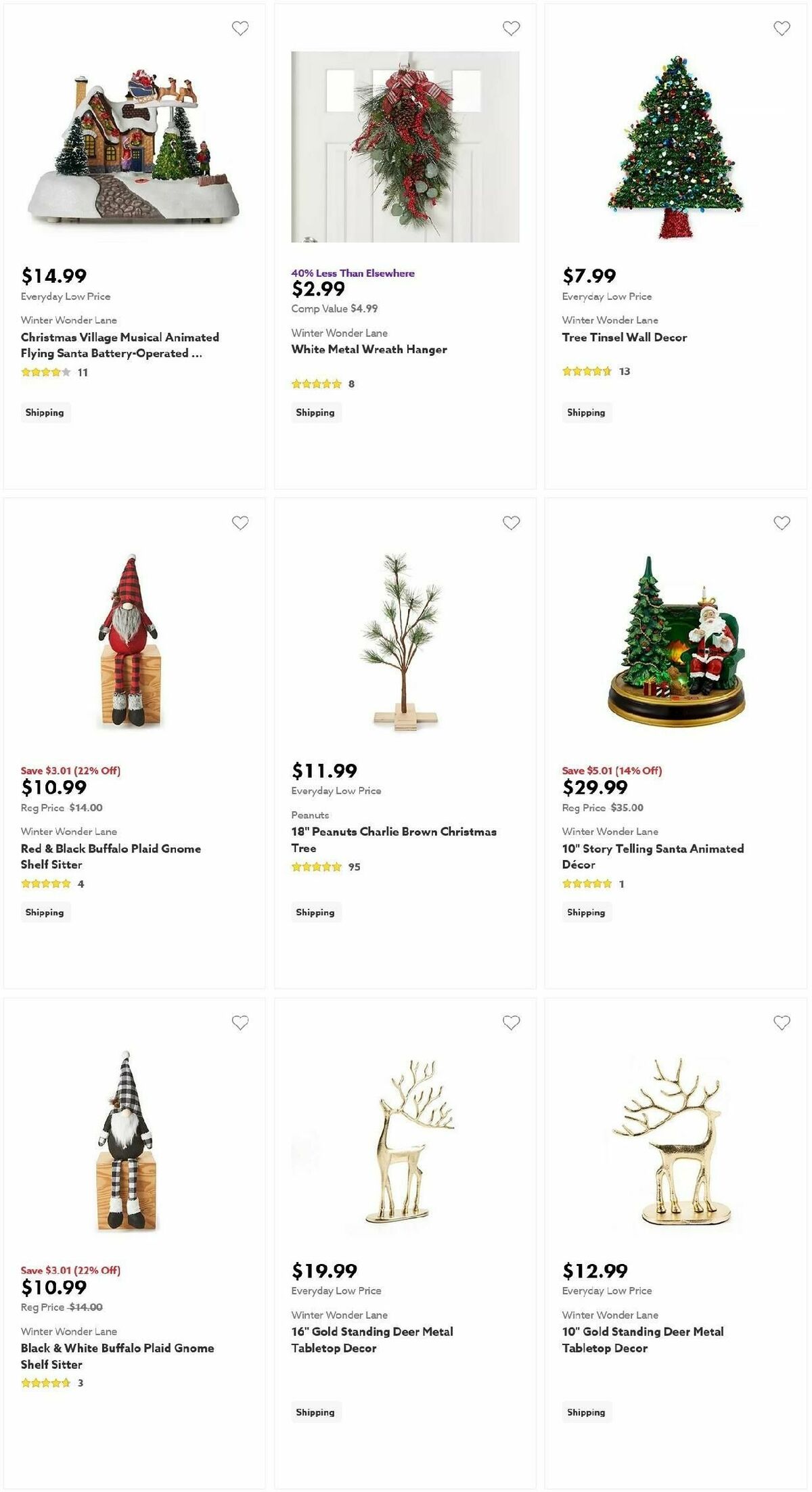Screen dimensions: 812x1492
Task: Click the Shipping badge on the 10" Gold Deer card
Action: tap(586, 1412)
